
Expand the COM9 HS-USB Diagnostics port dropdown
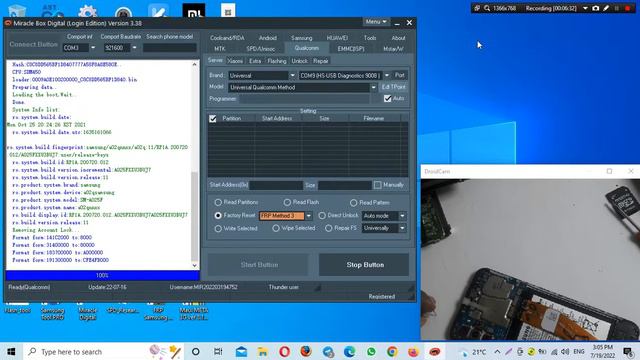click(387, 76)
